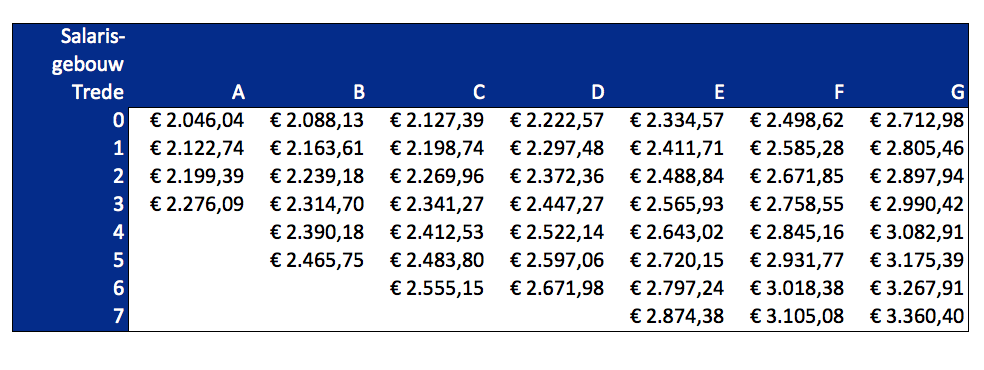Screen dimensions: 984x370
Task: Select row label 4
Action: (119, 233)
